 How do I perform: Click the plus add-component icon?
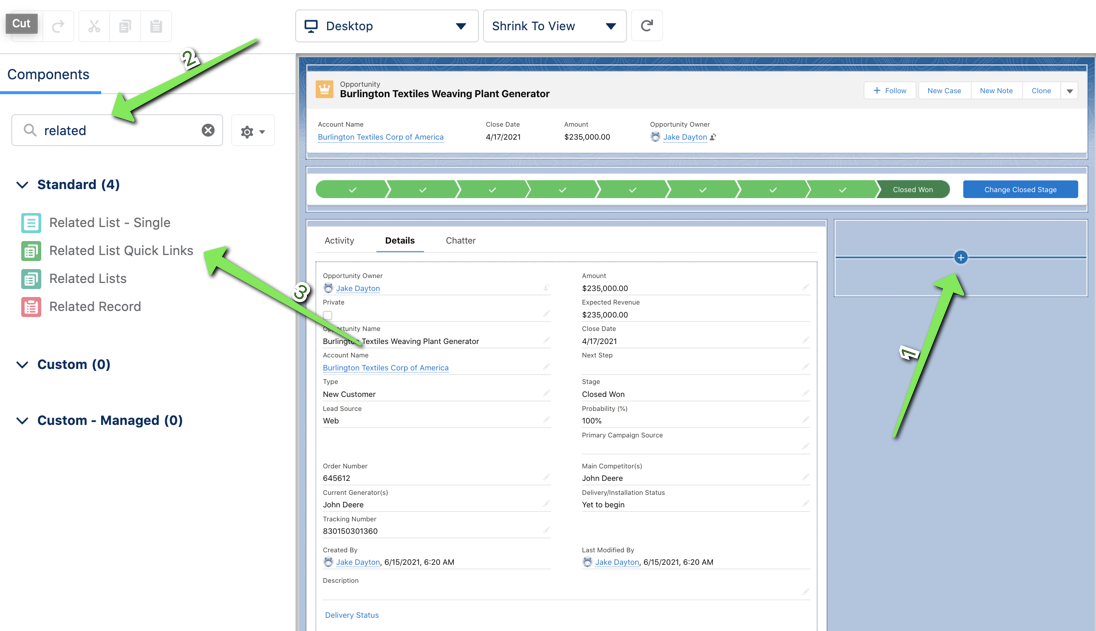click(x=960, y=257)
